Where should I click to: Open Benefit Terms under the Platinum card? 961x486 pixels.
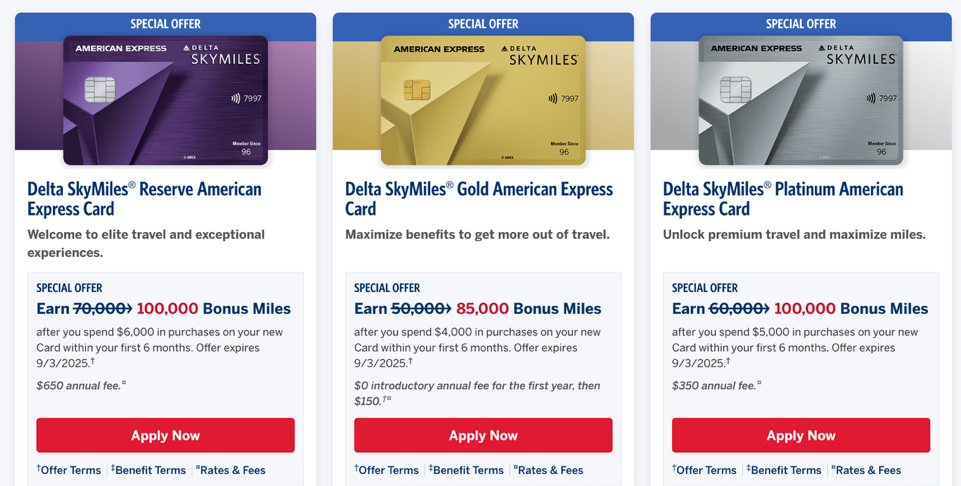pyautogui.click(x=784, y=470)
